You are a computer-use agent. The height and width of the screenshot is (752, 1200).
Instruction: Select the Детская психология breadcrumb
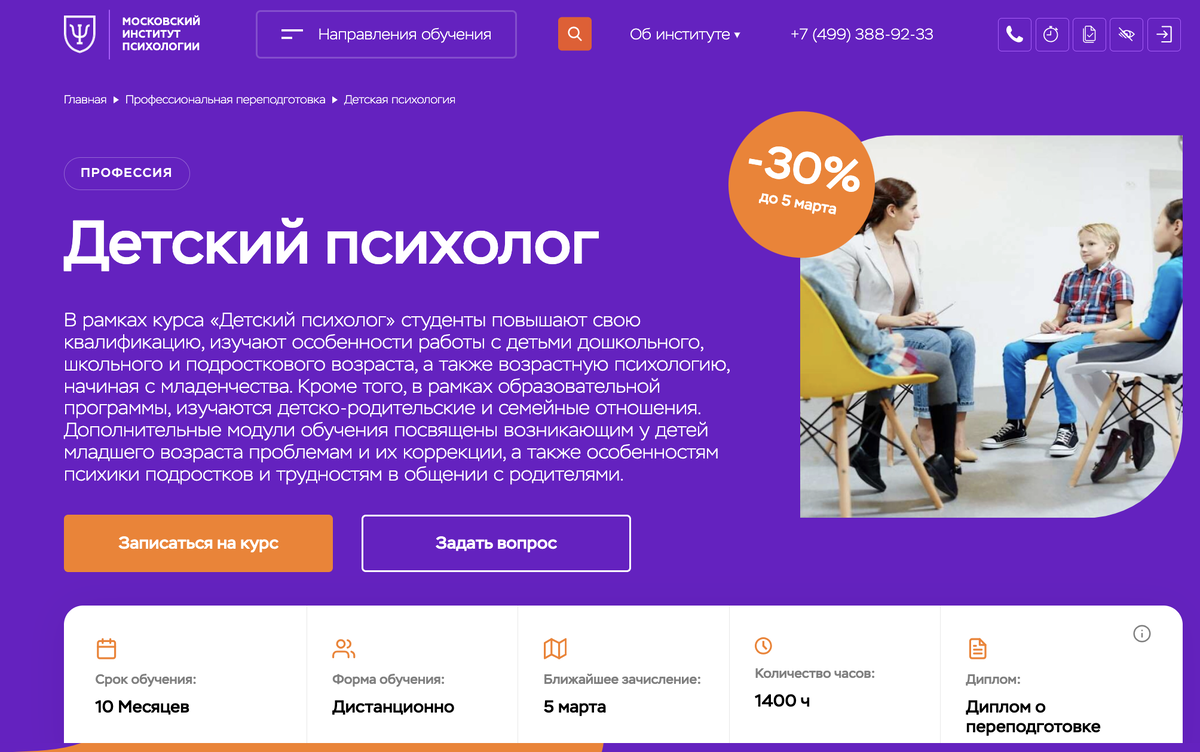(400, 100)
